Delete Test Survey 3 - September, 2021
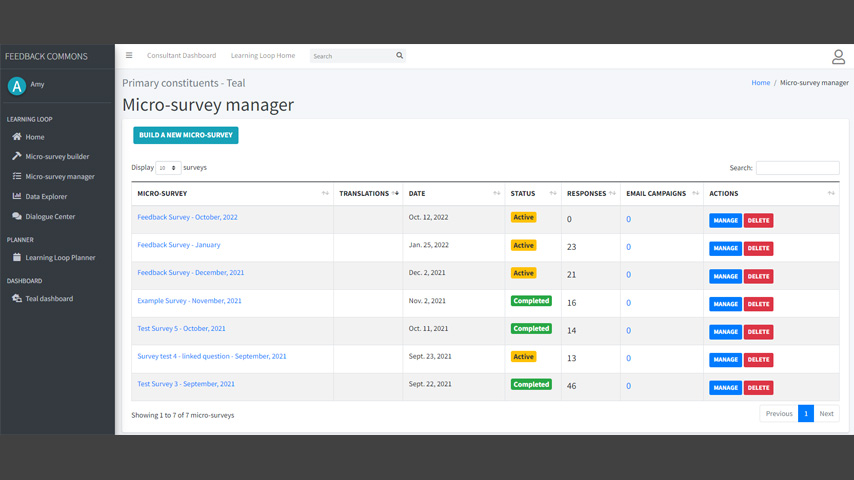 [x=758, y=387]
